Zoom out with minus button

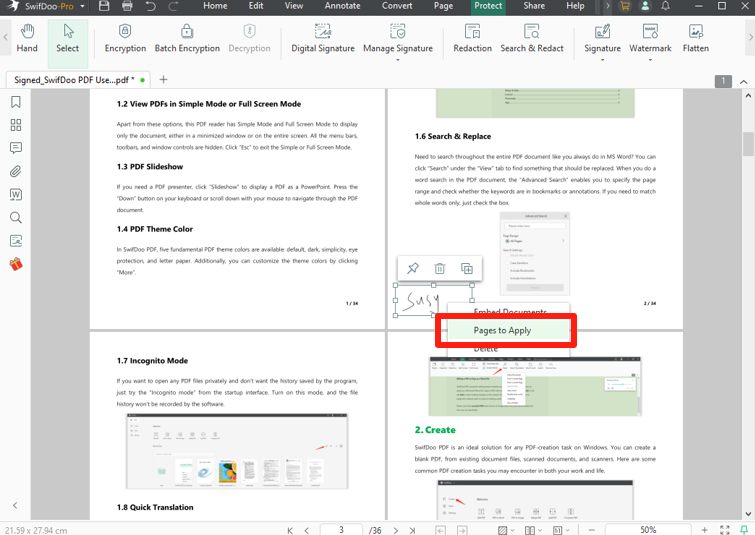pos(592,530)
